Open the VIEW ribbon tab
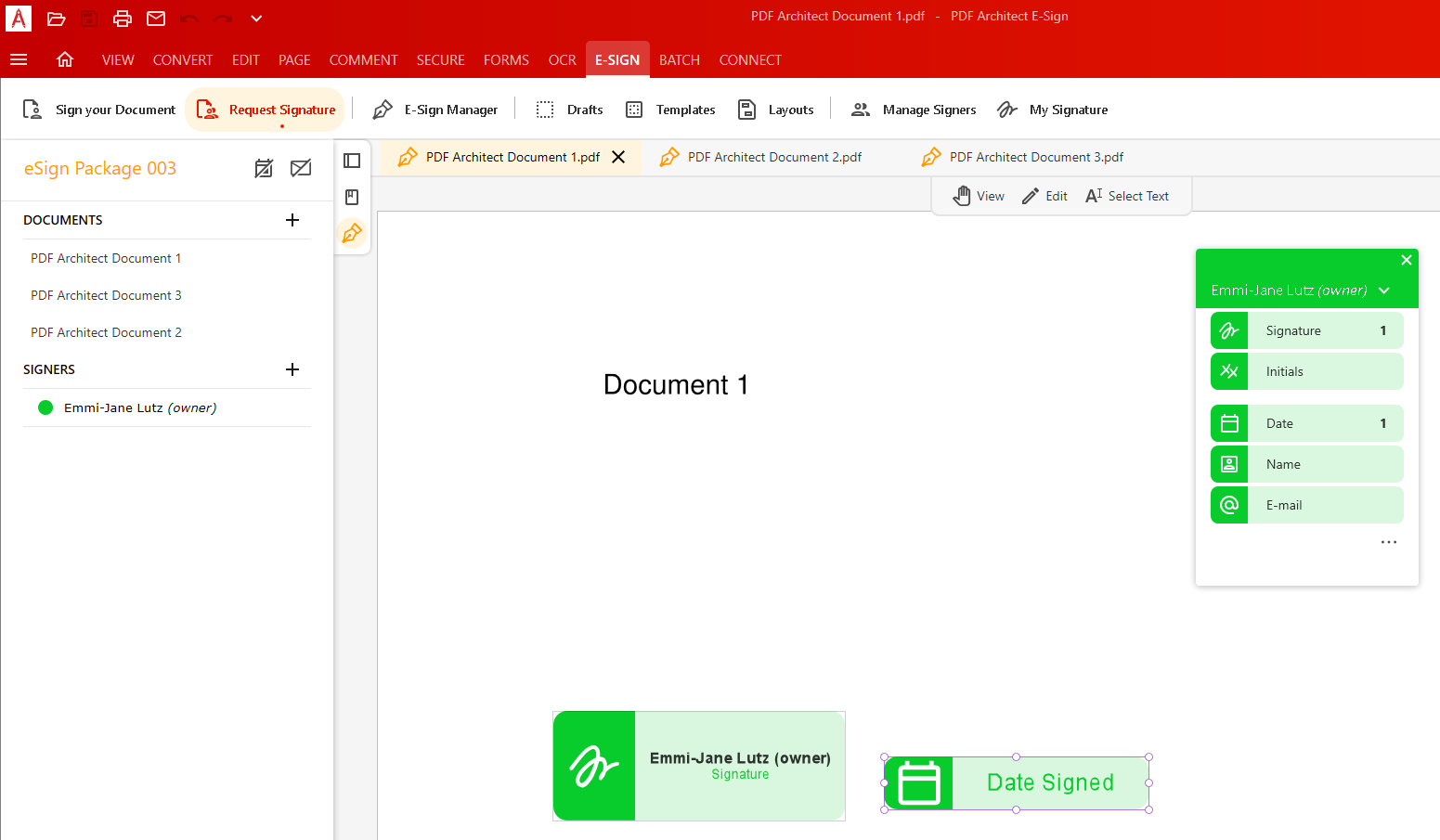Viewport: 1440px width, 840px height. coord(118,60)
